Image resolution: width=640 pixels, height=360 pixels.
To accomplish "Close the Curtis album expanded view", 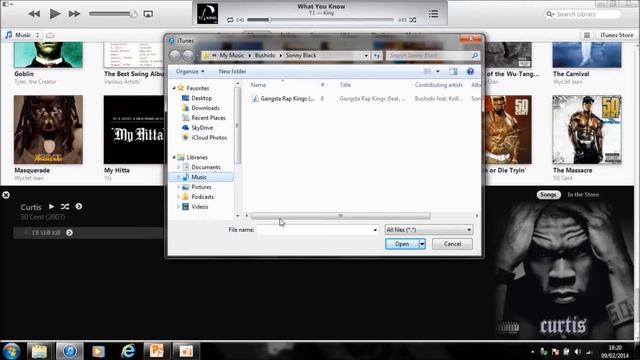I will click(x=6, y=195).
